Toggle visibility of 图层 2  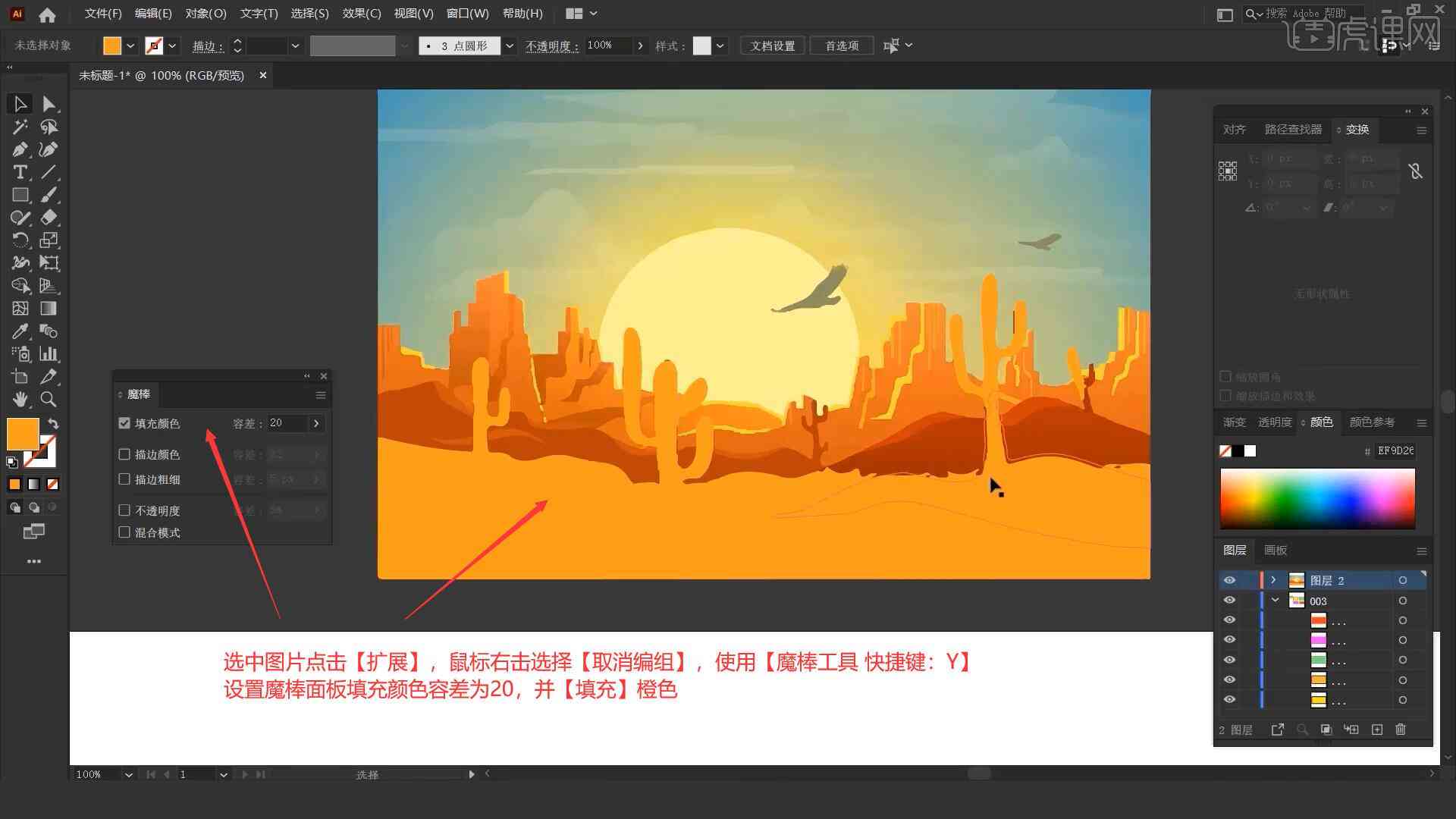tap(1229, 580)
